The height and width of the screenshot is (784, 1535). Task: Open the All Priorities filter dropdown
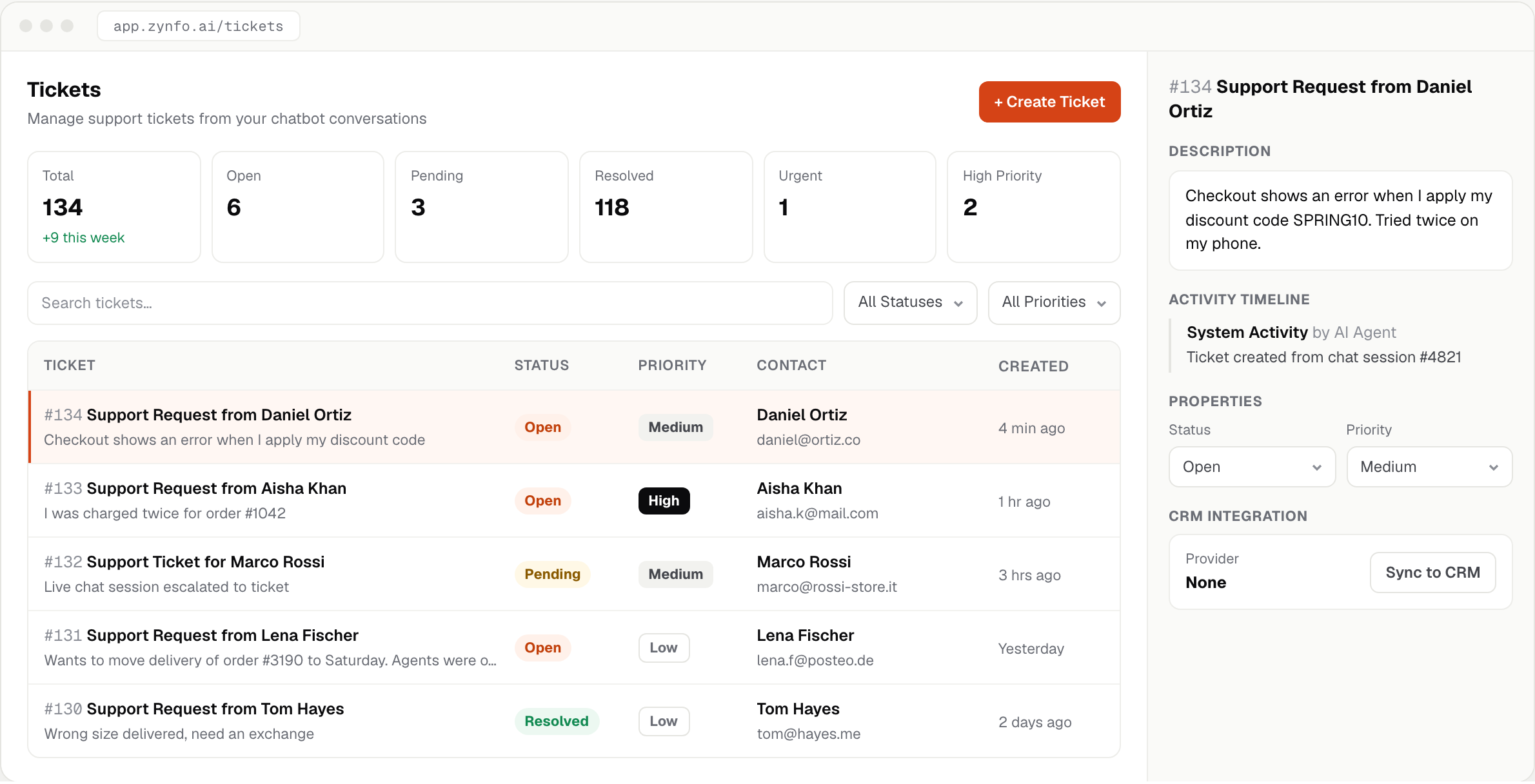point(1054,302)
